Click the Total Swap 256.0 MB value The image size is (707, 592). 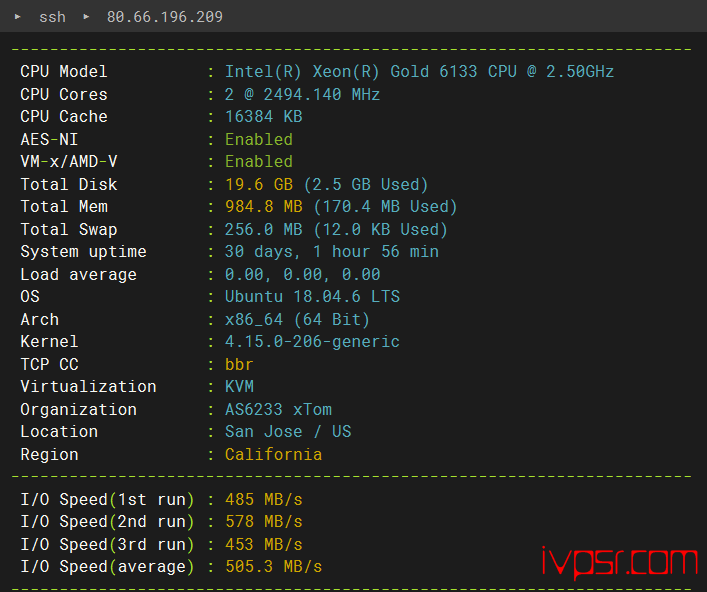pyautogui.click(x=264, y=229)
